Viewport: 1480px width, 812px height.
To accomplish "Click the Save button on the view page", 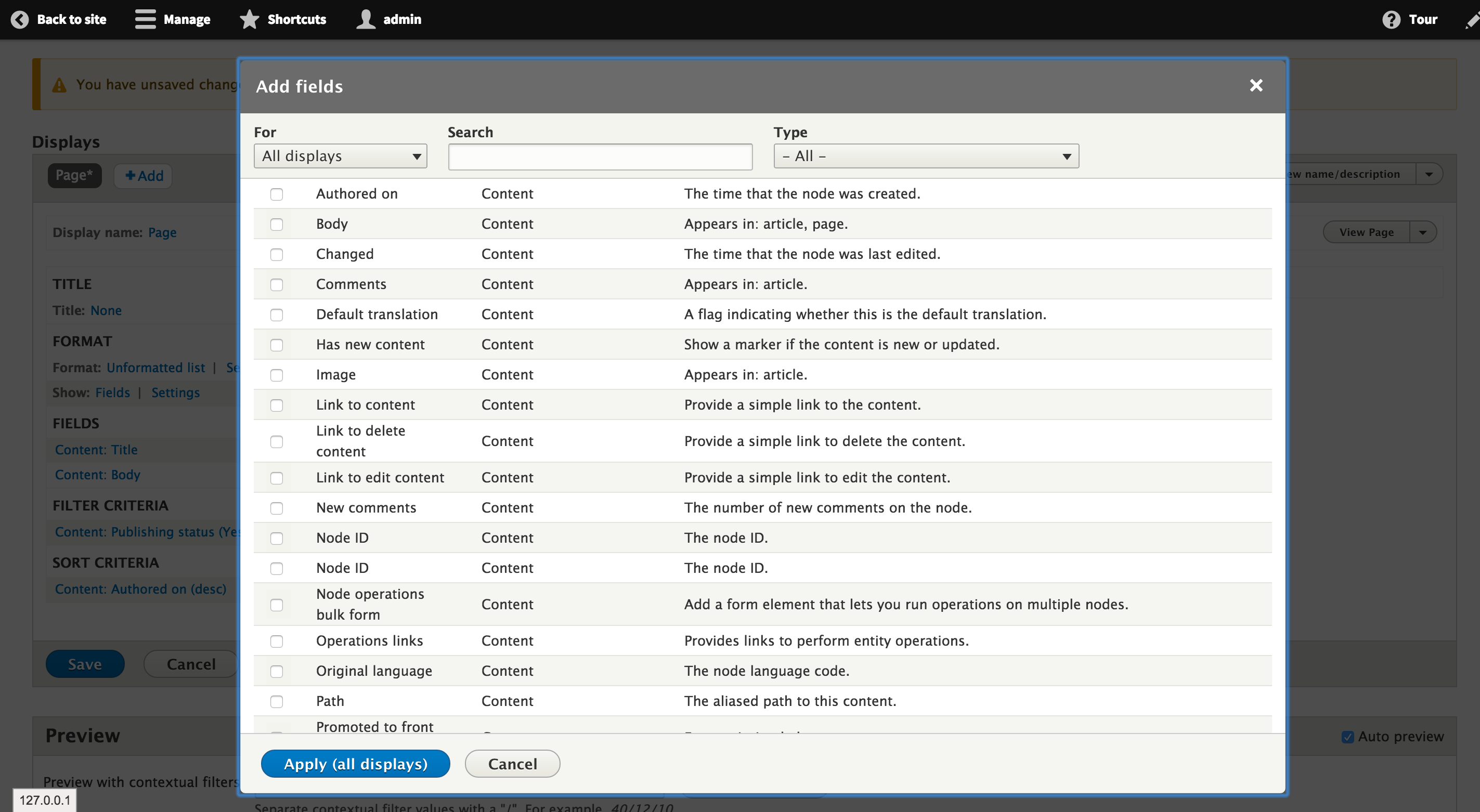I will (x=85, y=664).
